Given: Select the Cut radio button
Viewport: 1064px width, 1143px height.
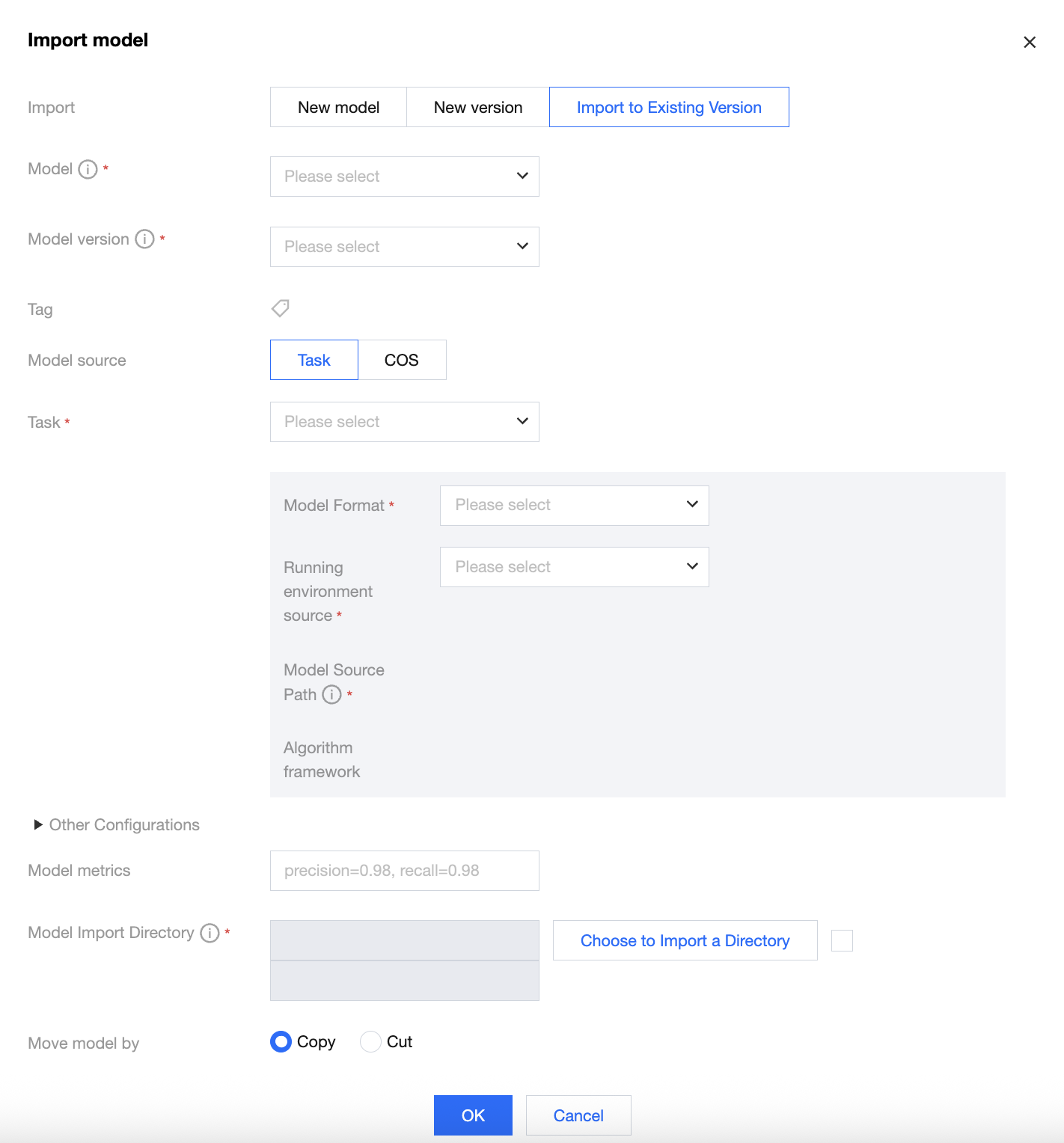Looking at the screenshot, I should coord(370,1042).
